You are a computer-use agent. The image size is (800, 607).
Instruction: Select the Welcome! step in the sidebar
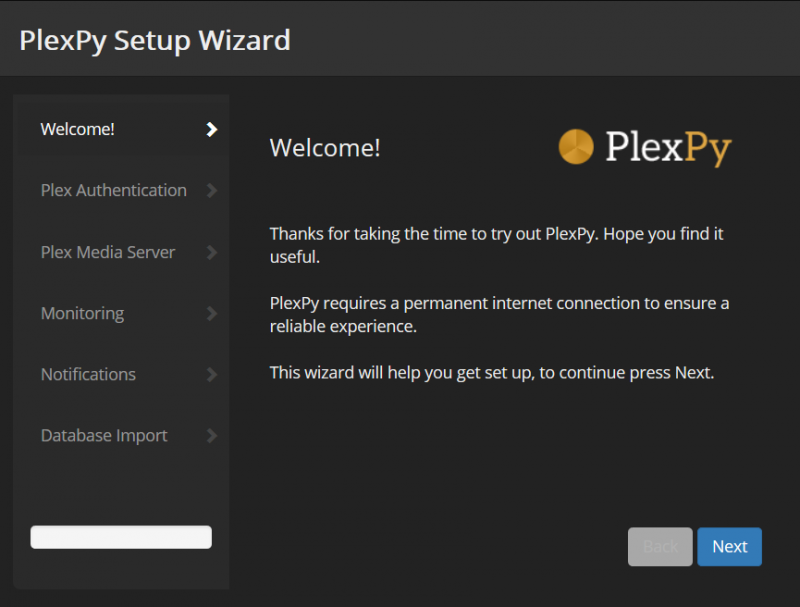tap(78, 129)
